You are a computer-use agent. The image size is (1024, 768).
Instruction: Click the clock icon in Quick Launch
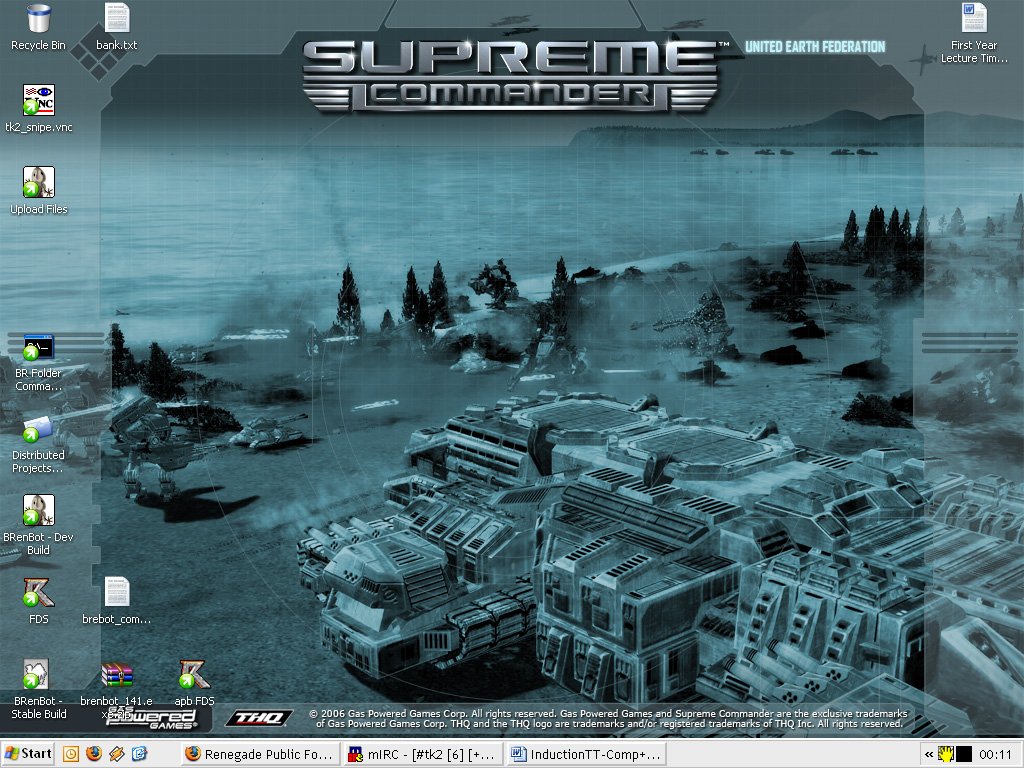[71, 754]
